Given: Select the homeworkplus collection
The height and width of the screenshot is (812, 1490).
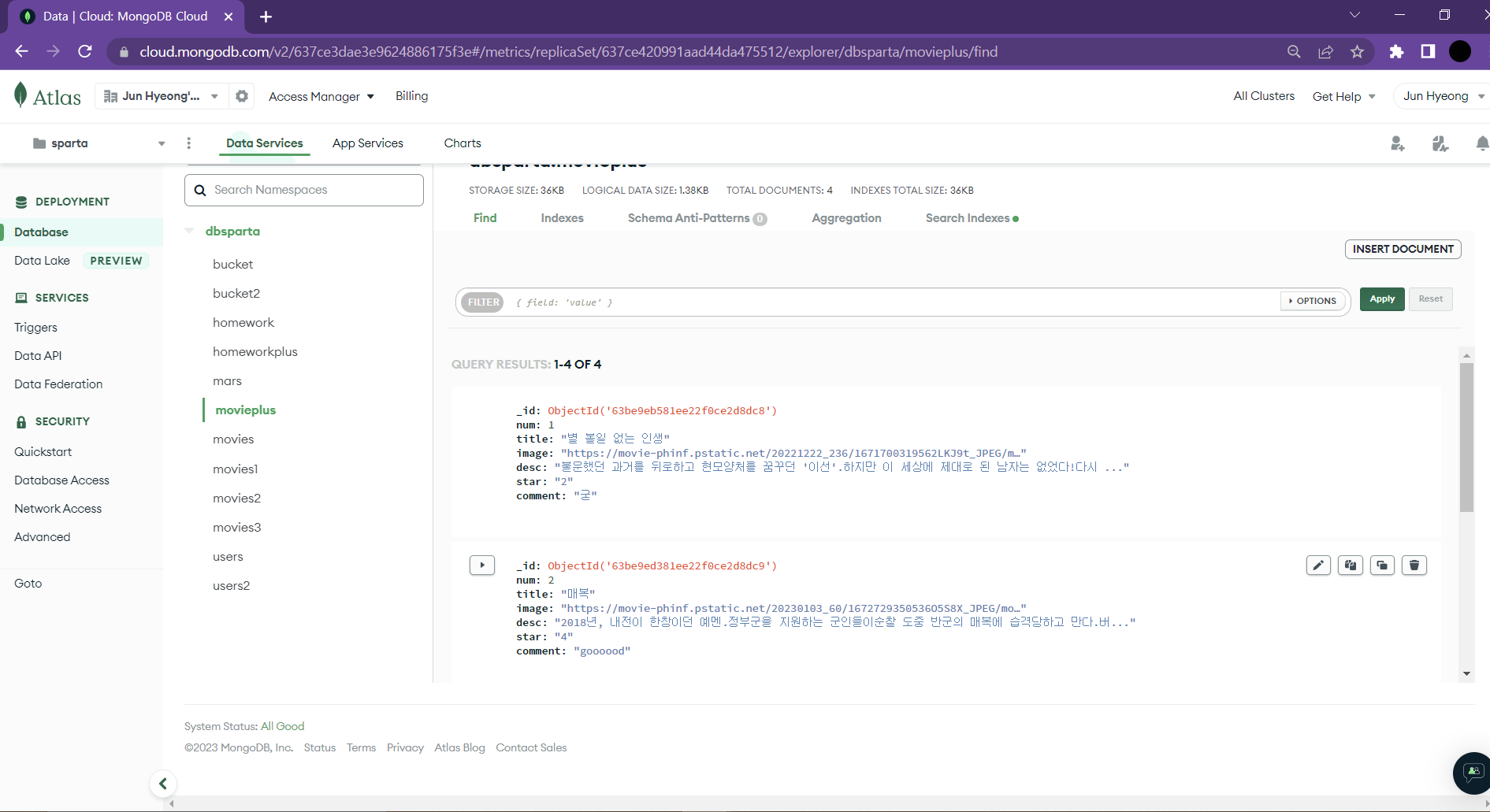Looking at the screenshot, I should pos(255,352).
